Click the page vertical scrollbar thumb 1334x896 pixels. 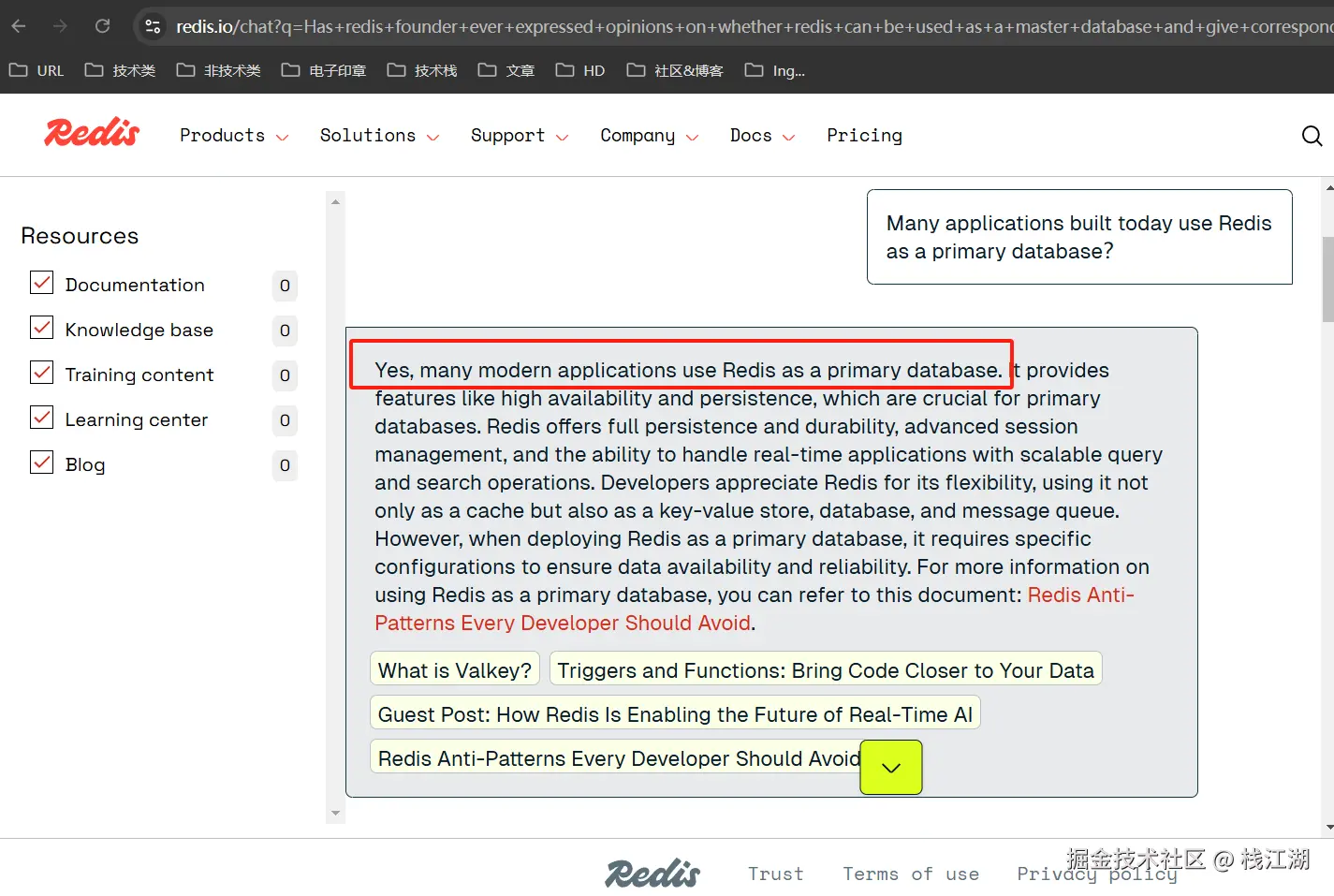click(1327, 279)
